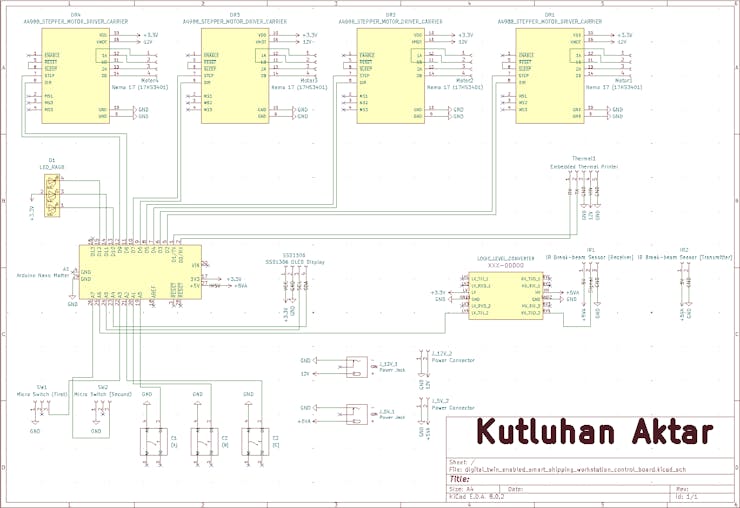740x508 pixels.
Task: Click the DR4 reference label
Action: click(76, 15)
